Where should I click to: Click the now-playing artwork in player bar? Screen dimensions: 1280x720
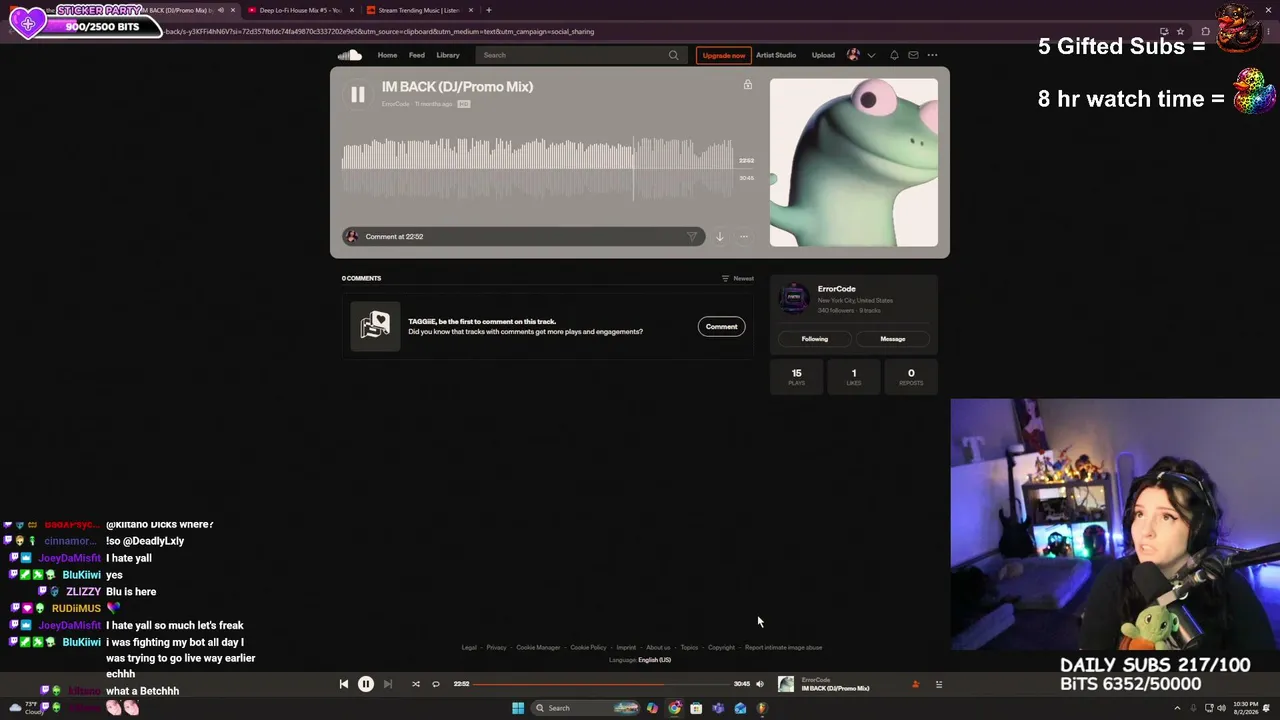[x=786, y=684]
